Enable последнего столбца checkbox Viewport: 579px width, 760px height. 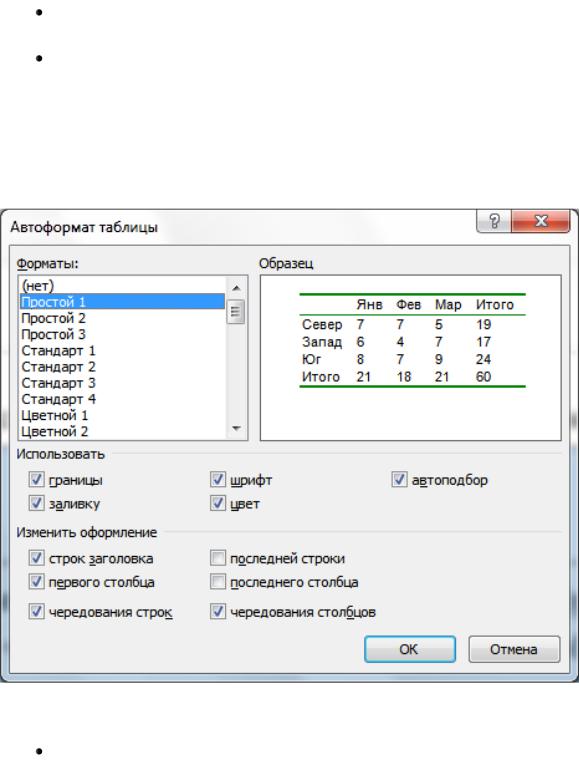[218, 581]
